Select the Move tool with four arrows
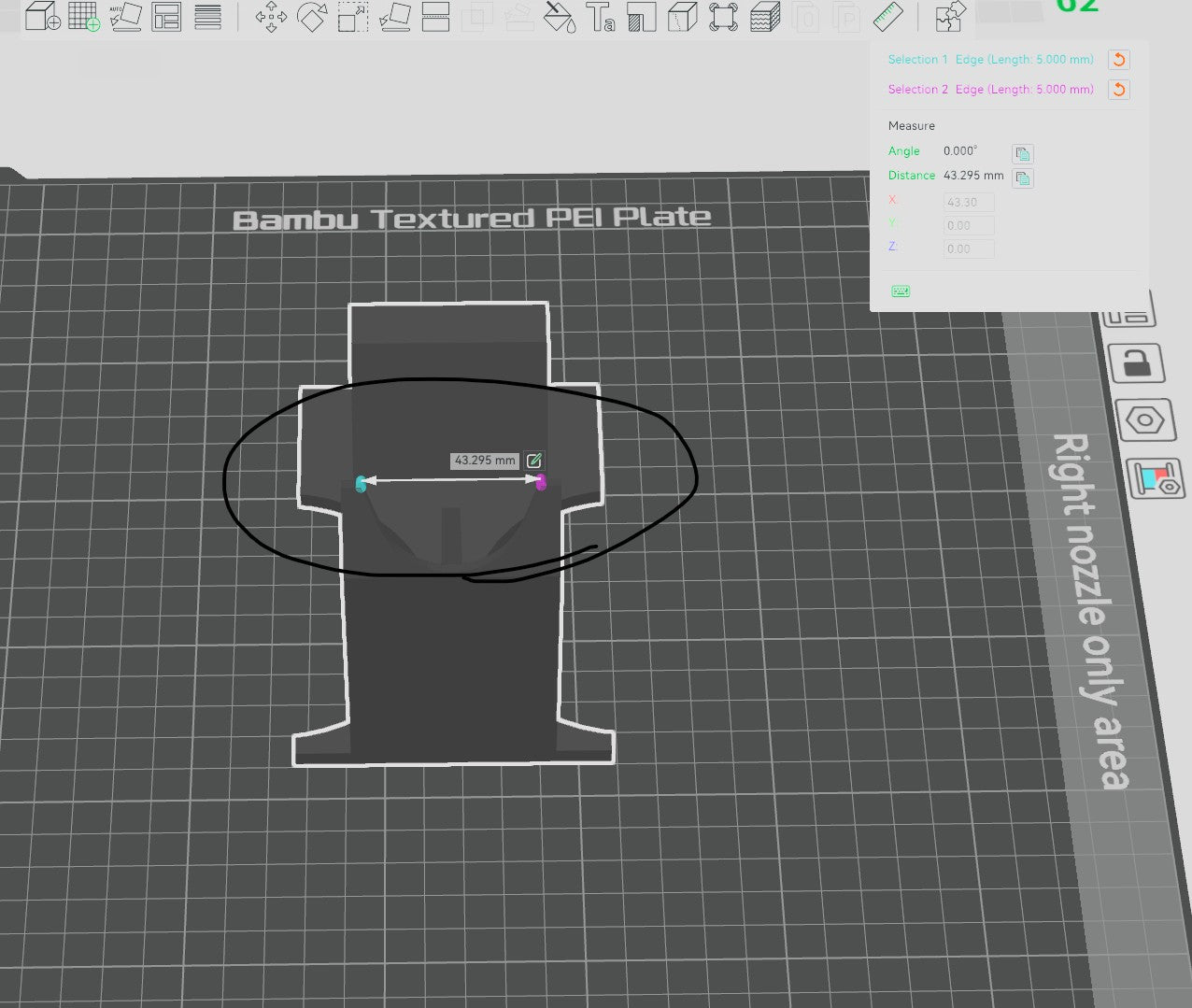This screenshot has height=1008, width=1192. [271, 17]
